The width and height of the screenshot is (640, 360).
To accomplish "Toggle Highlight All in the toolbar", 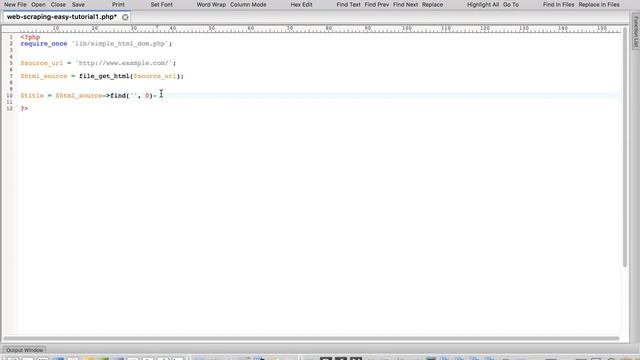I will [x=483, y=4].
